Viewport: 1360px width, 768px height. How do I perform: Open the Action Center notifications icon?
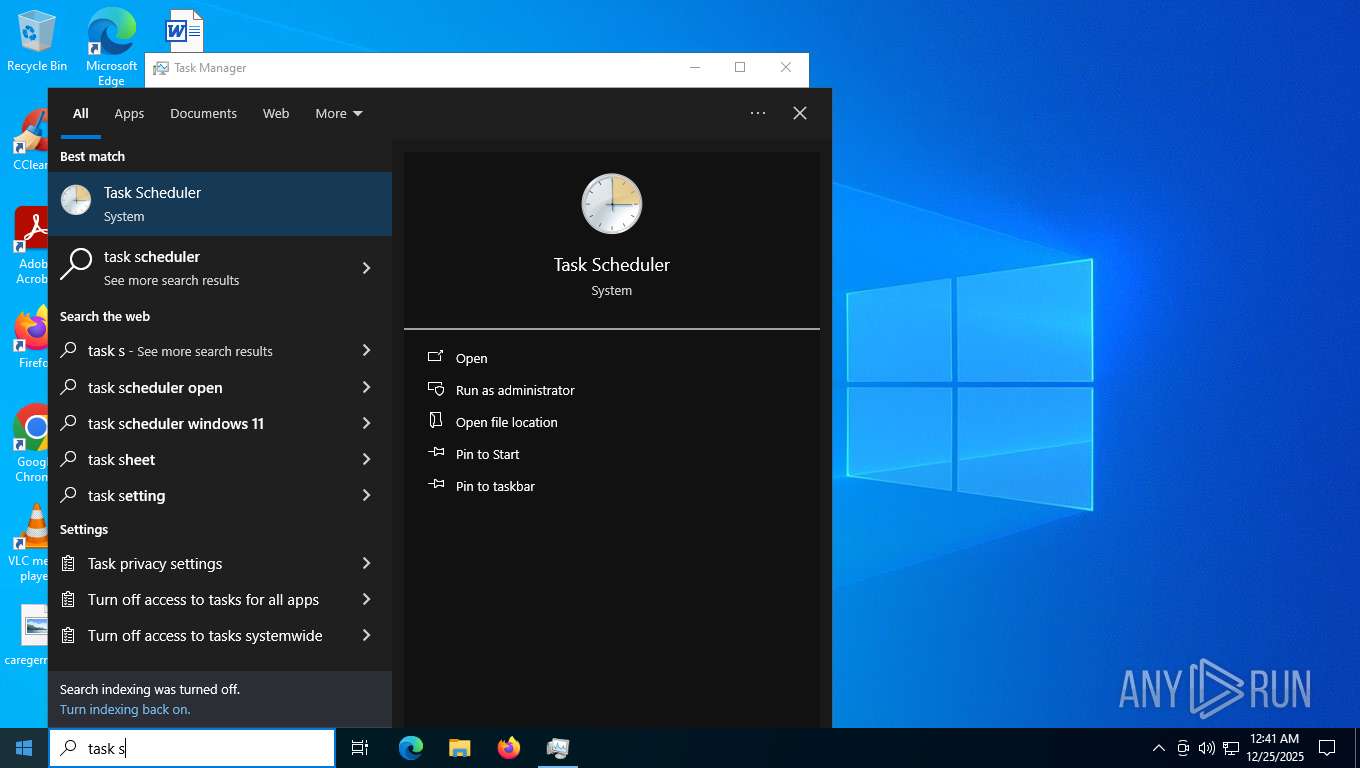pos(1327,748)
